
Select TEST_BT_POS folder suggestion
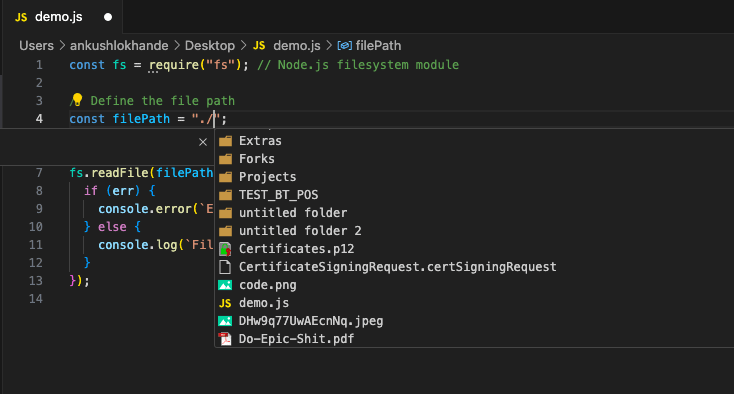[474, 195]
